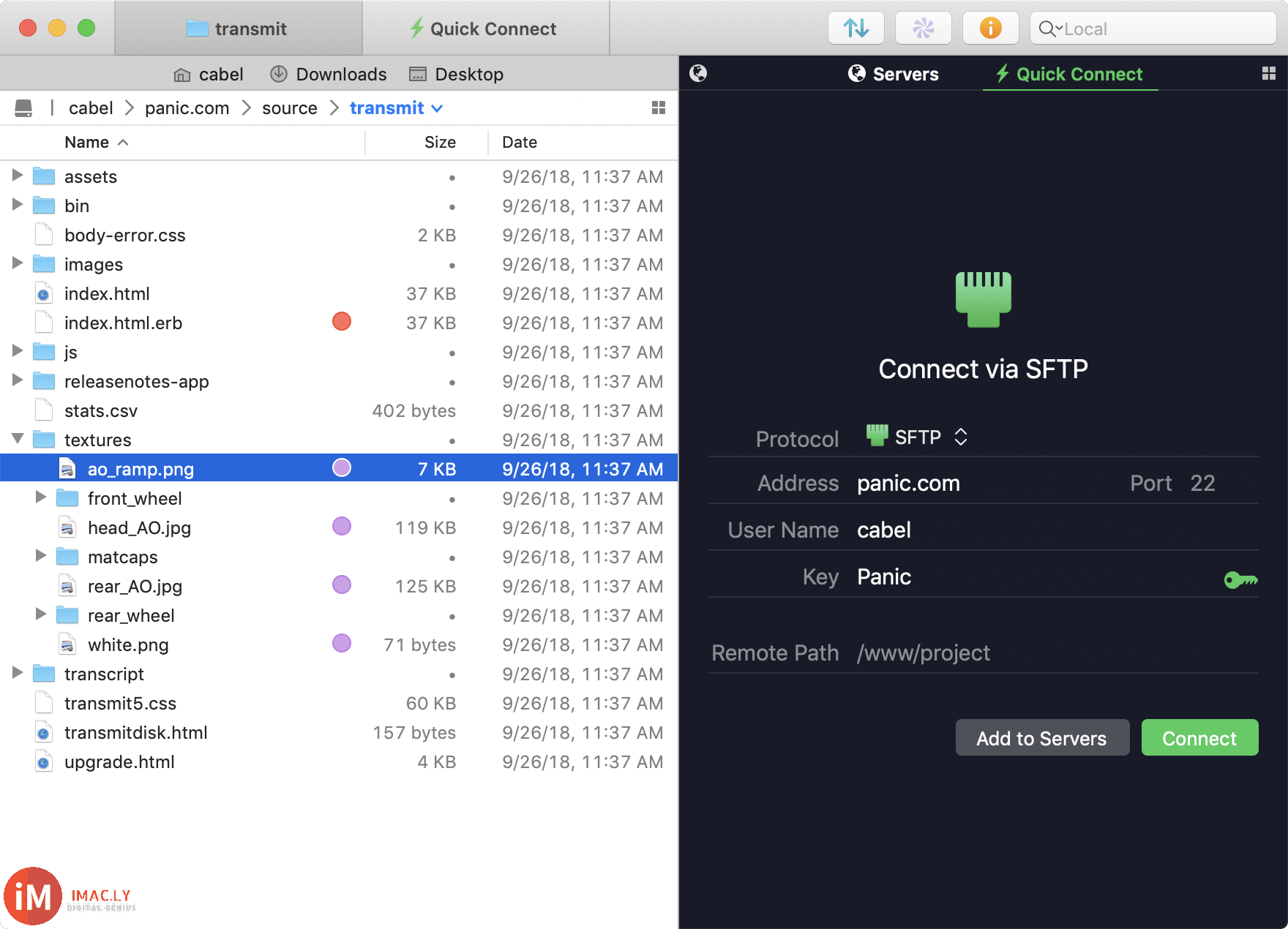Click the transfers sync arrows toolbar icon
Image resolution: width=1288 pixels, height=929 pixels.
click(856, 29)
